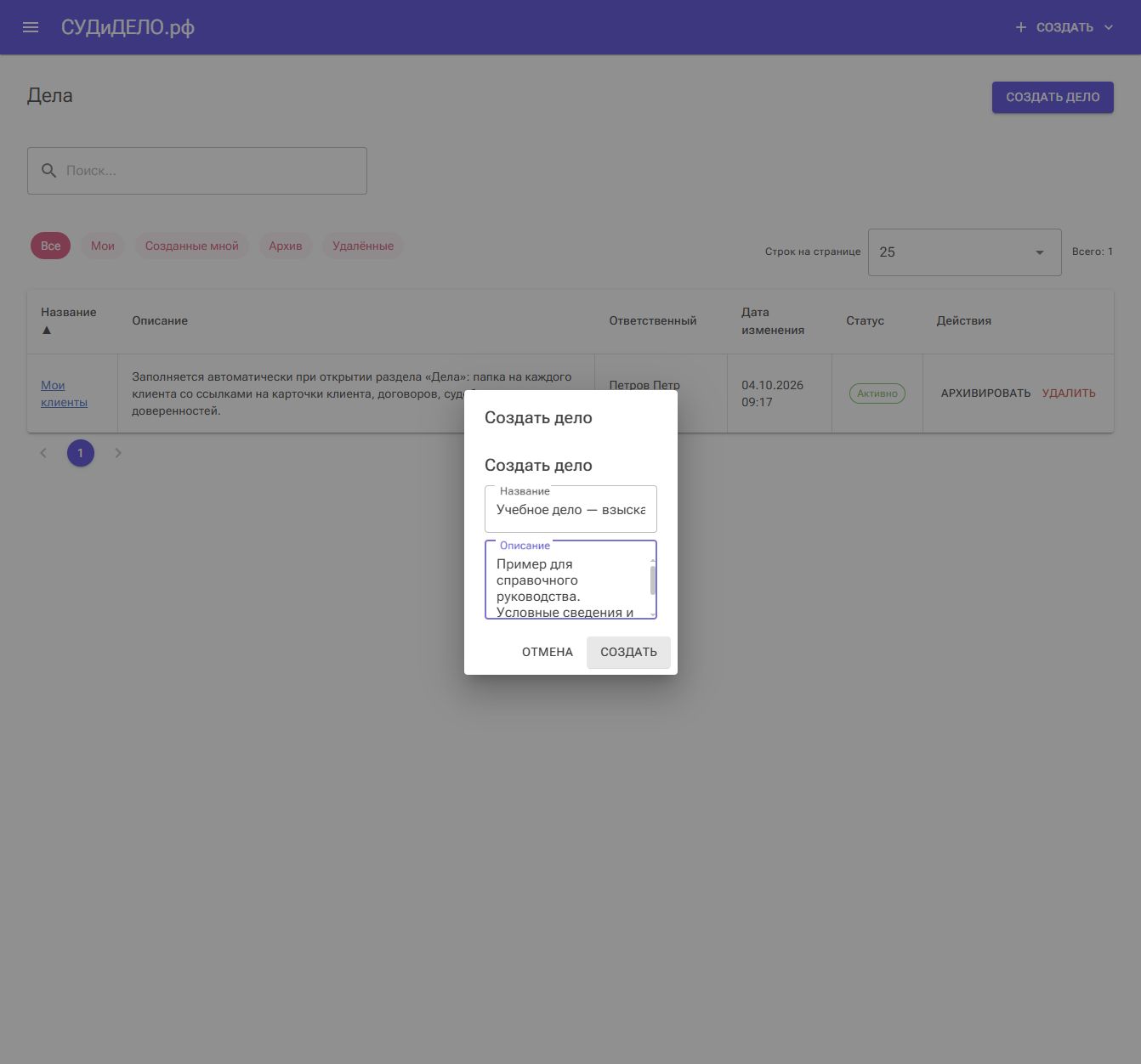Select the Архив filter chip
The width and height of the screenshot is (1141, 1064).
pyautogui.click(x=286, y=246)
